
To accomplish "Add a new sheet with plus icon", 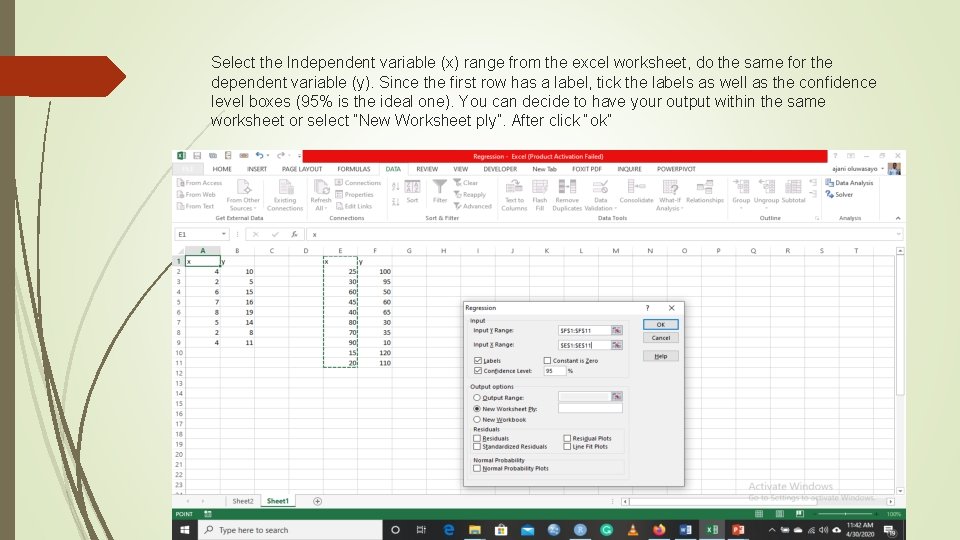I will click(x=317, y=501).
